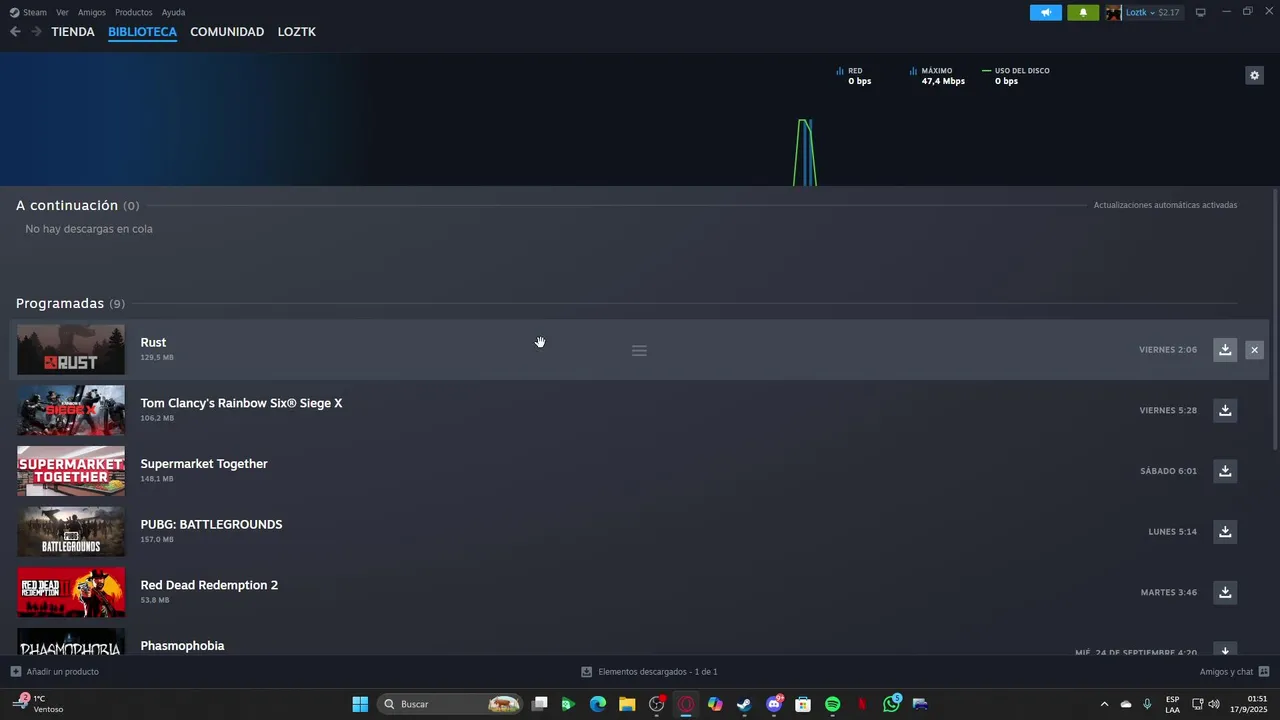The image size is (1280, 720).
Task: Click the PUBG: BATTLEGROUNDS title
Action: (x=211, y=524)
